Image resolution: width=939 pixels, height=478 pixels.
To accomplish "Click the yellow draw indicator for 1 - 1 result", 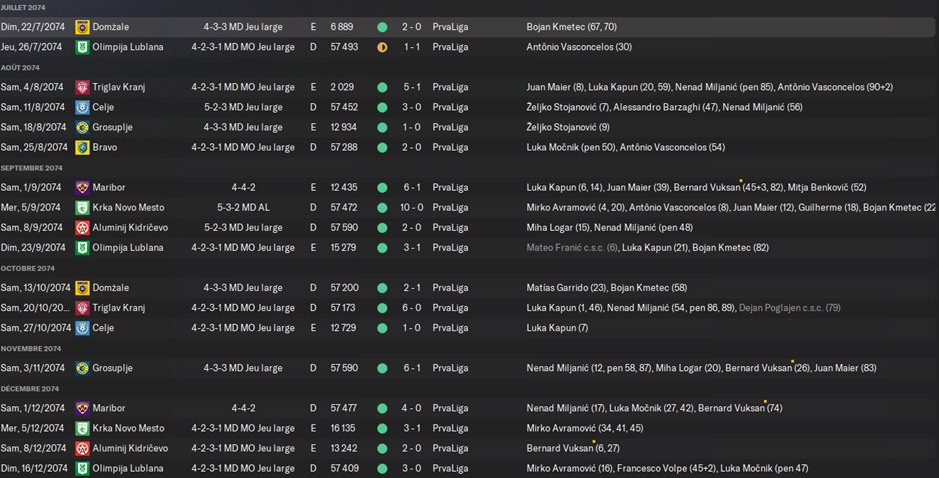I will [x=382, y=47].
